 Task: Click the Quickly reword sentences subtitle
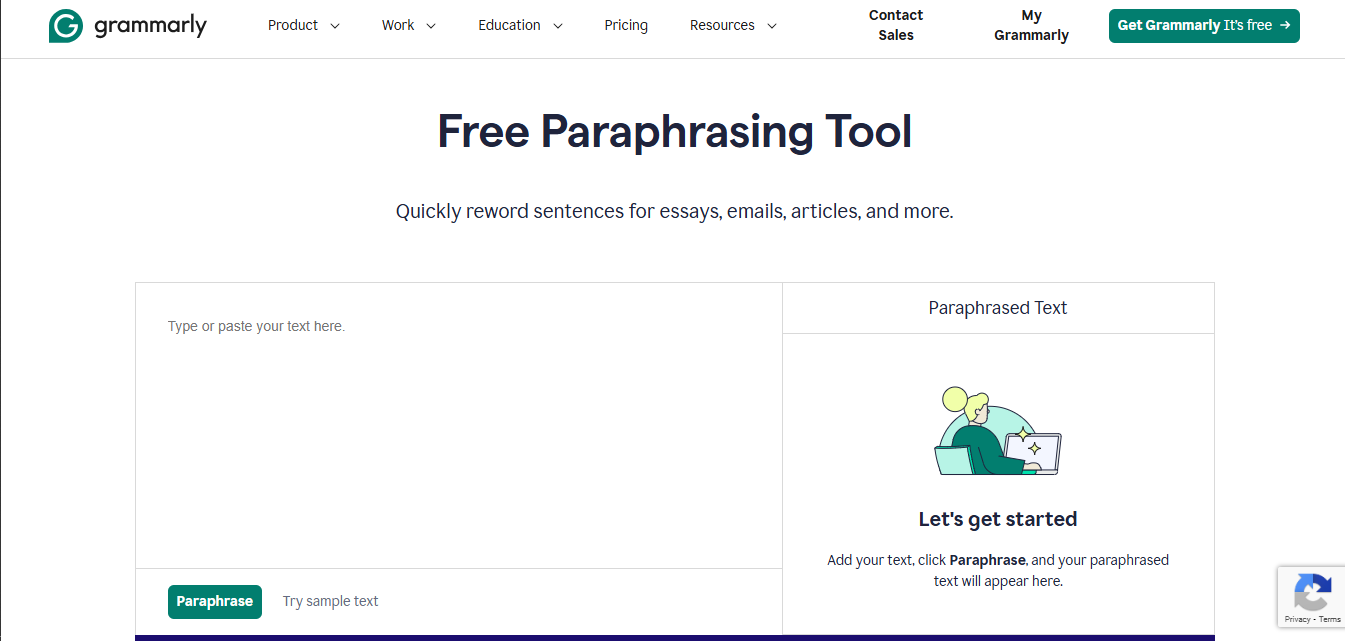point(675,211)
